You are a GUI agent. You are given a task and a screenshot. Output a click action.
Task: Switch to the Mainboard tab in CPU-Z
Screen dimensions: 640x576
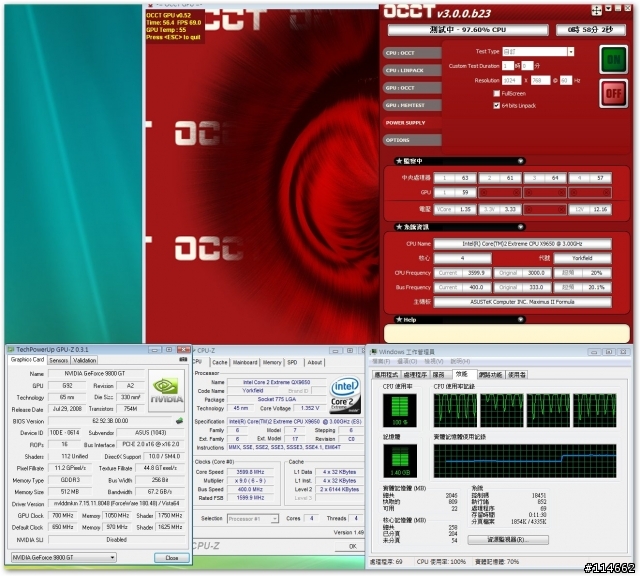(245, 363)
